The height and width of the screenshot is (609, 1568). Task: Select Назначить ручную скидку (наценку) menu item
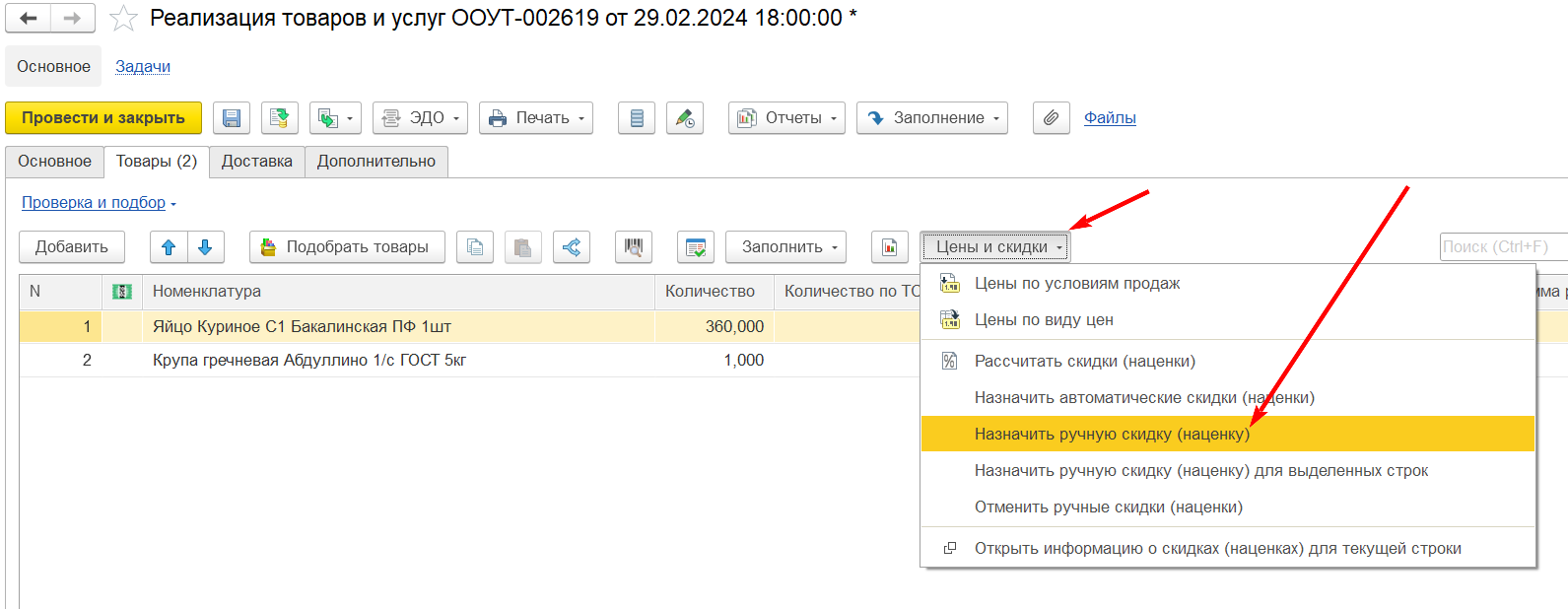[1112, 435]
